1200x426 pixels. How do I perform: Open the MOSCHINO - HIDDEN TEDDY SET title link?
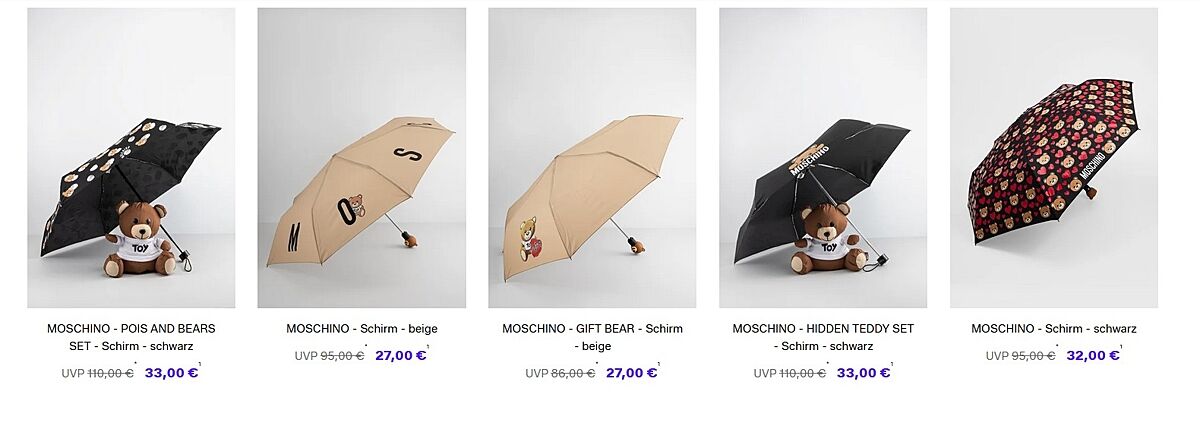click(x=823, y=337)
